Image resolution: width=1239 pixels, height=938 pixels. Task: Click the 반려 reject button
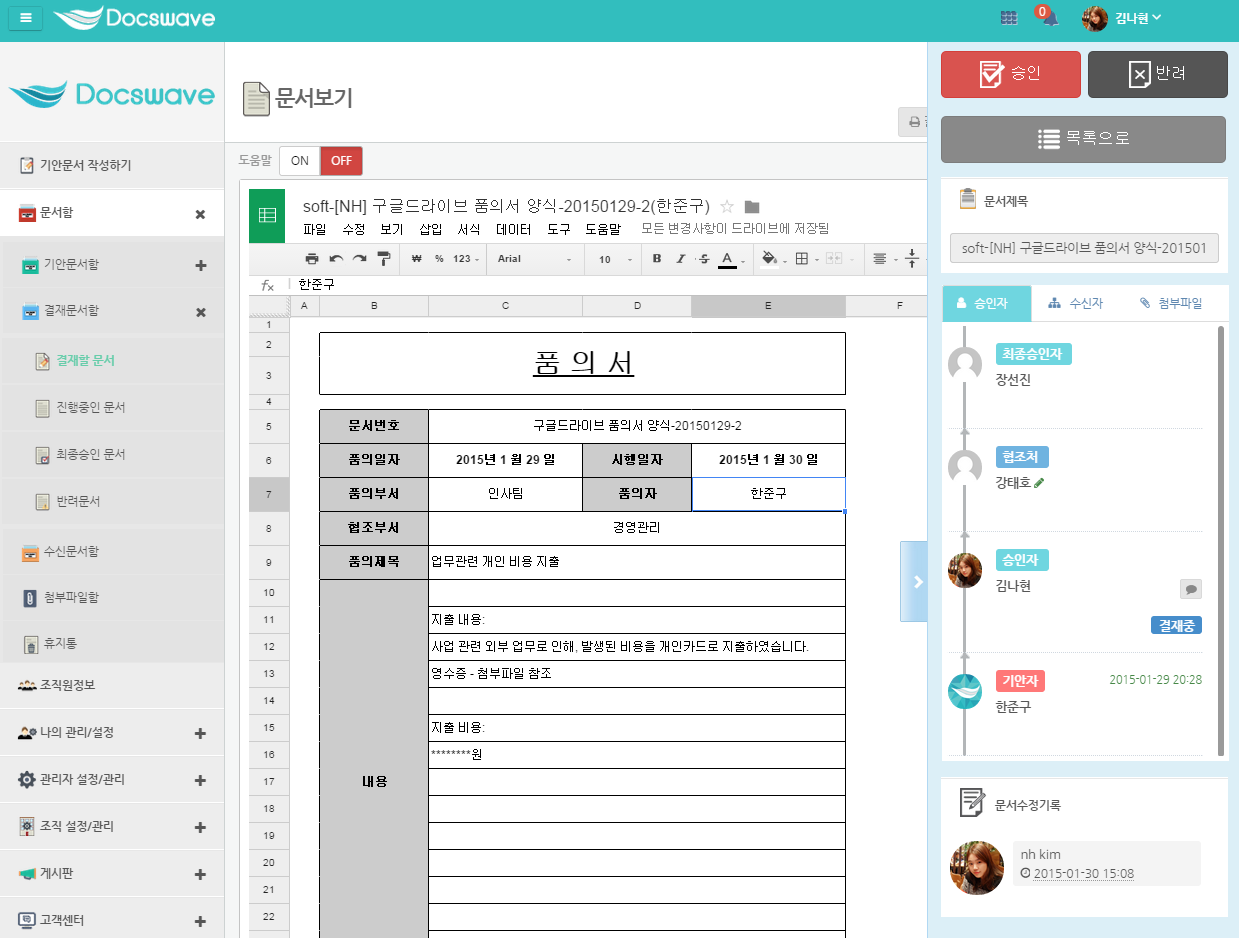point(1157,74)
